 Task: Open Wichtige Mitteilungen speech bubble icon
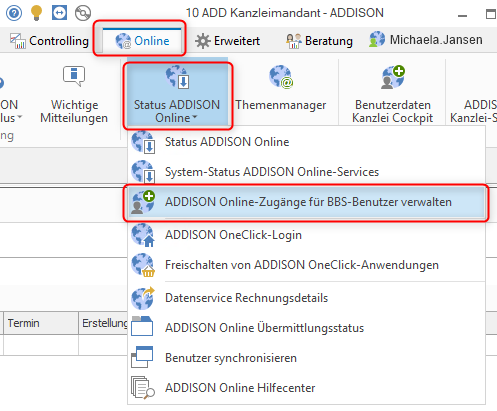[74, 76]
